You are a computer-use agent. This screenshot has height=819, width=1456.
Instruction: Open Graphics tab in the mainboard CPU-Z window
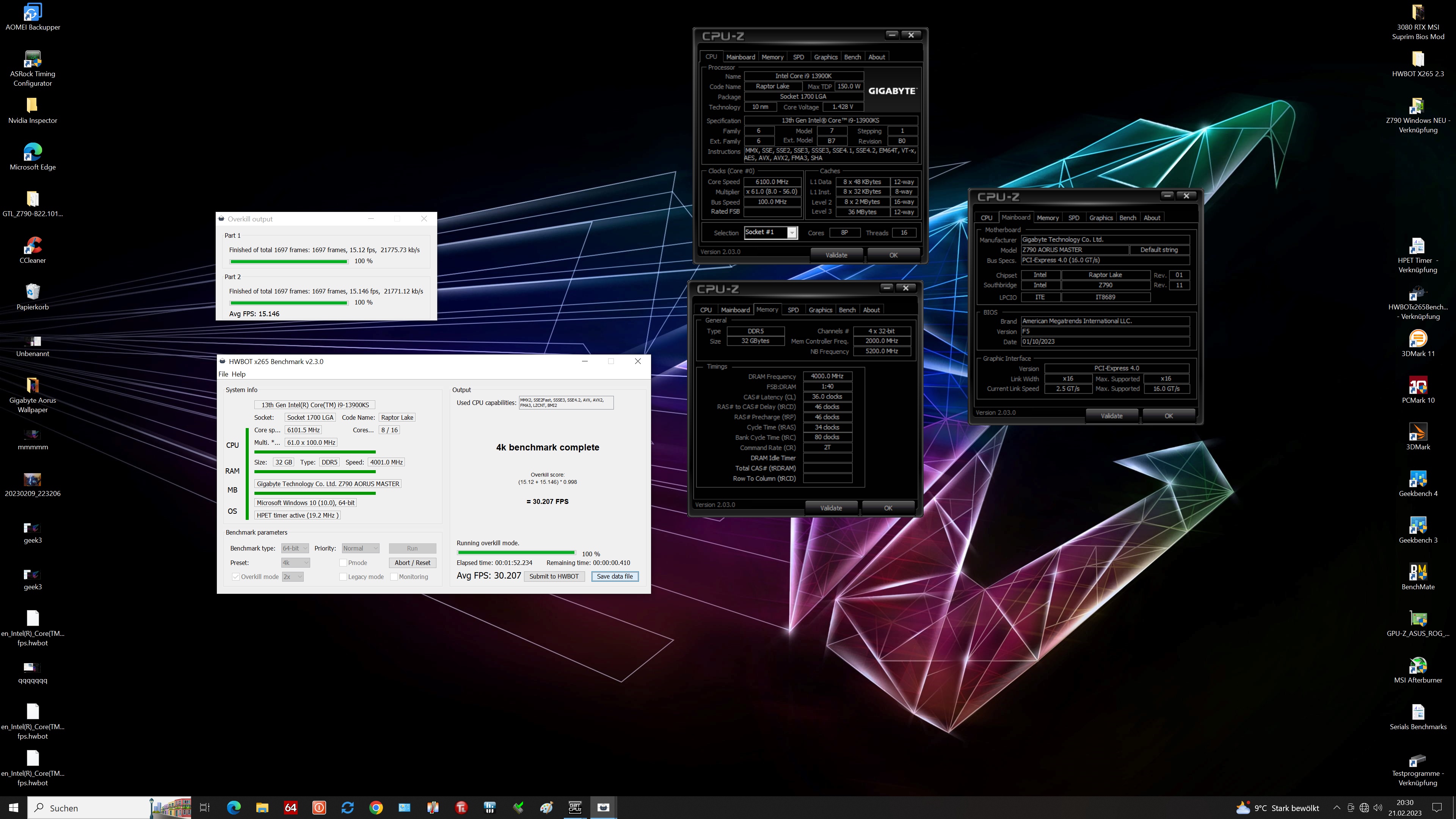(x=1101, y=218)
